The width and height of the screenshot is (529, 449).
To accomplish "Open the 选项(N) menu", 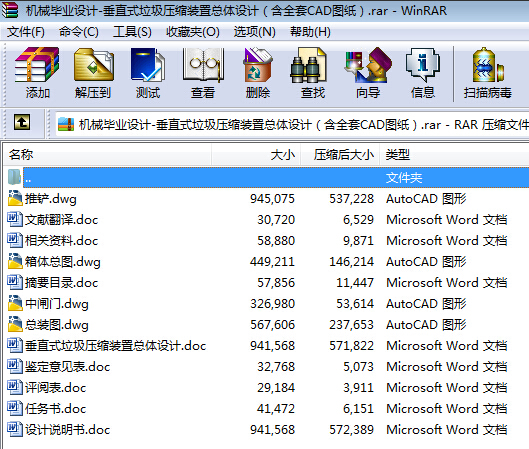I will (254, 32).
